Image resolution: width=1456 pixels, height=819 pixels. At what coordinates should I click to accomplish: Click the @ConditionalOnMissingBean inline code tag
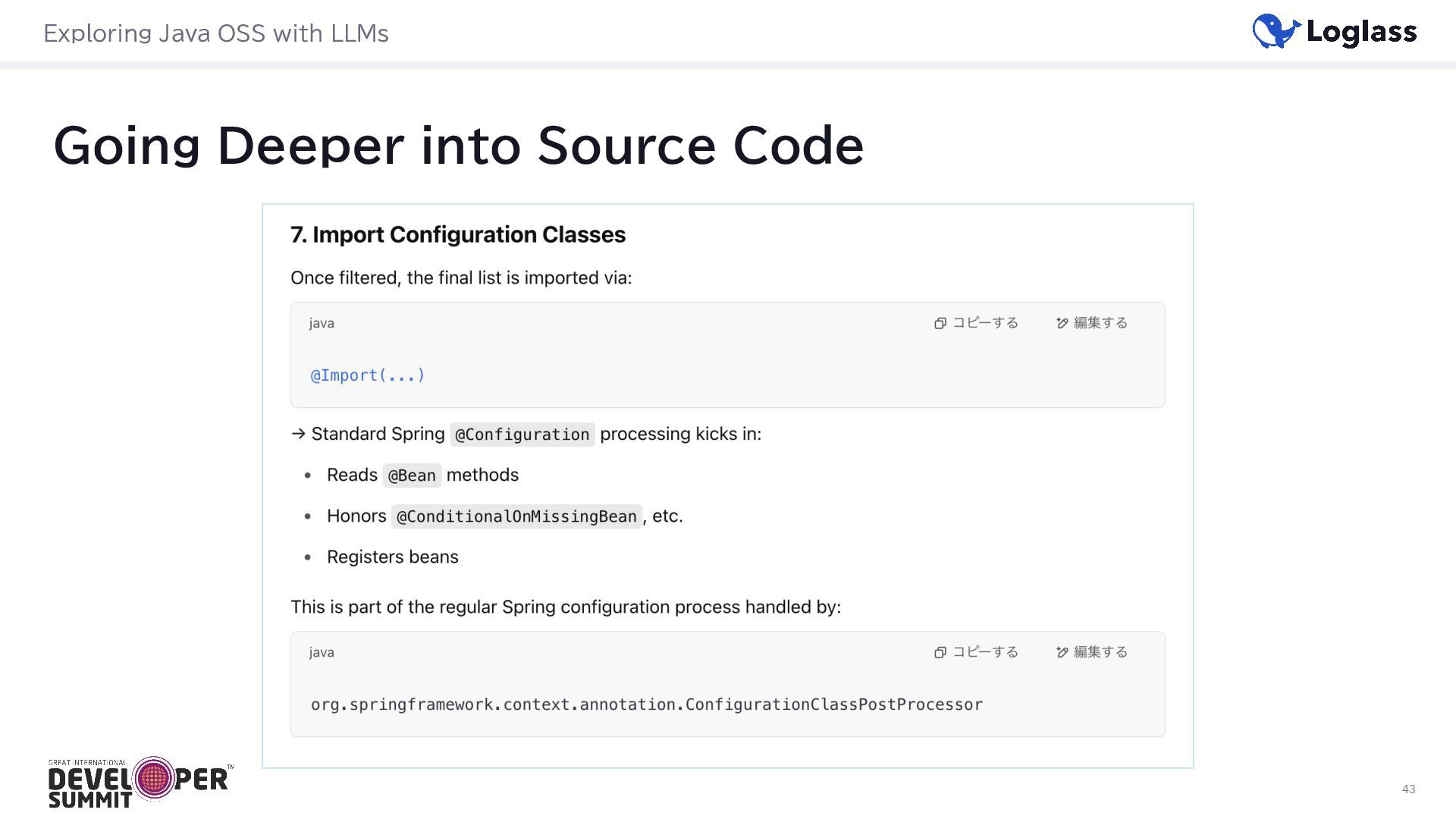tap(516, 516)
